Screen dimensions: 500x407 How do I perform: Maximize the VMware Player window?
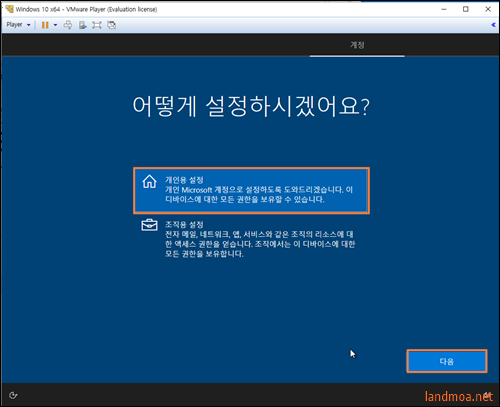(466, 9)
